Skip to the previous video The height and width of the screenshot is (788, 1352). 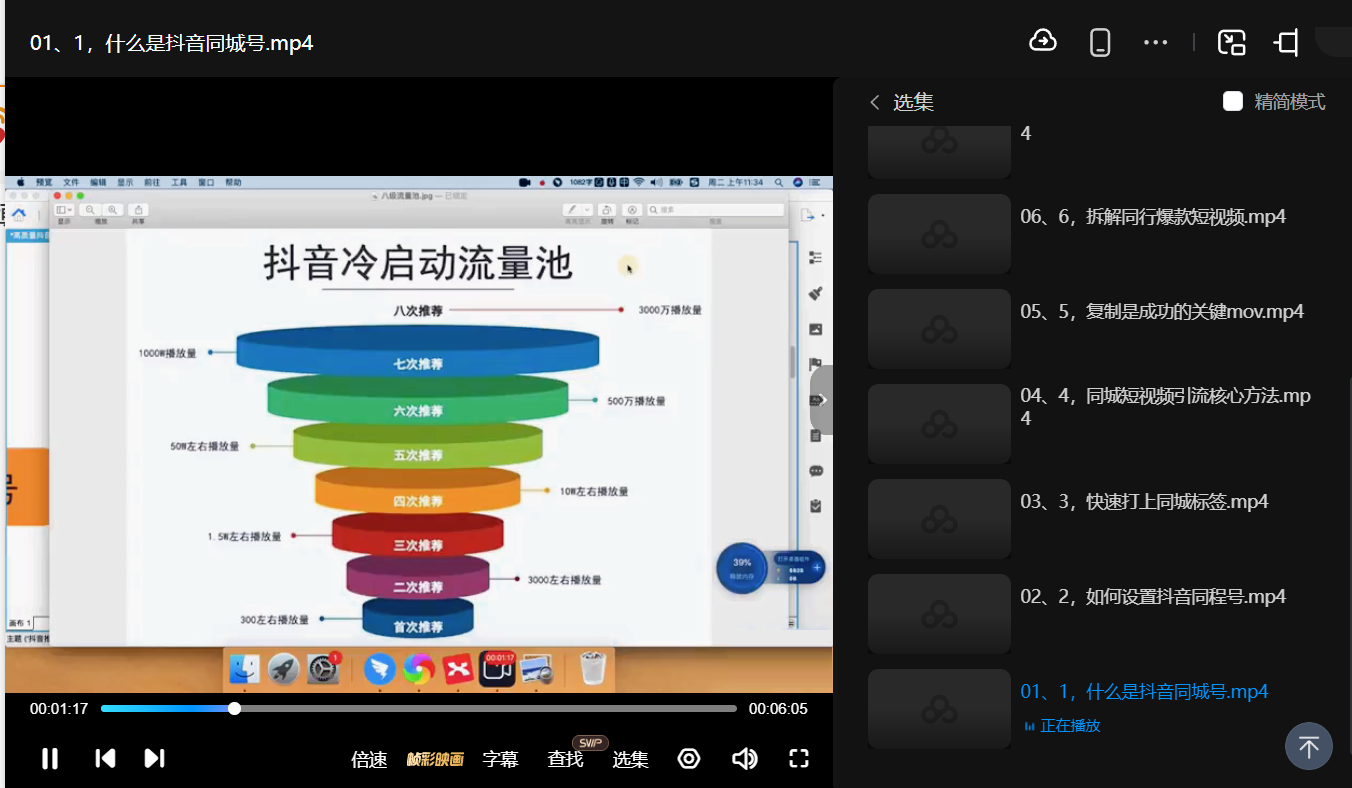tap(105, 759)
